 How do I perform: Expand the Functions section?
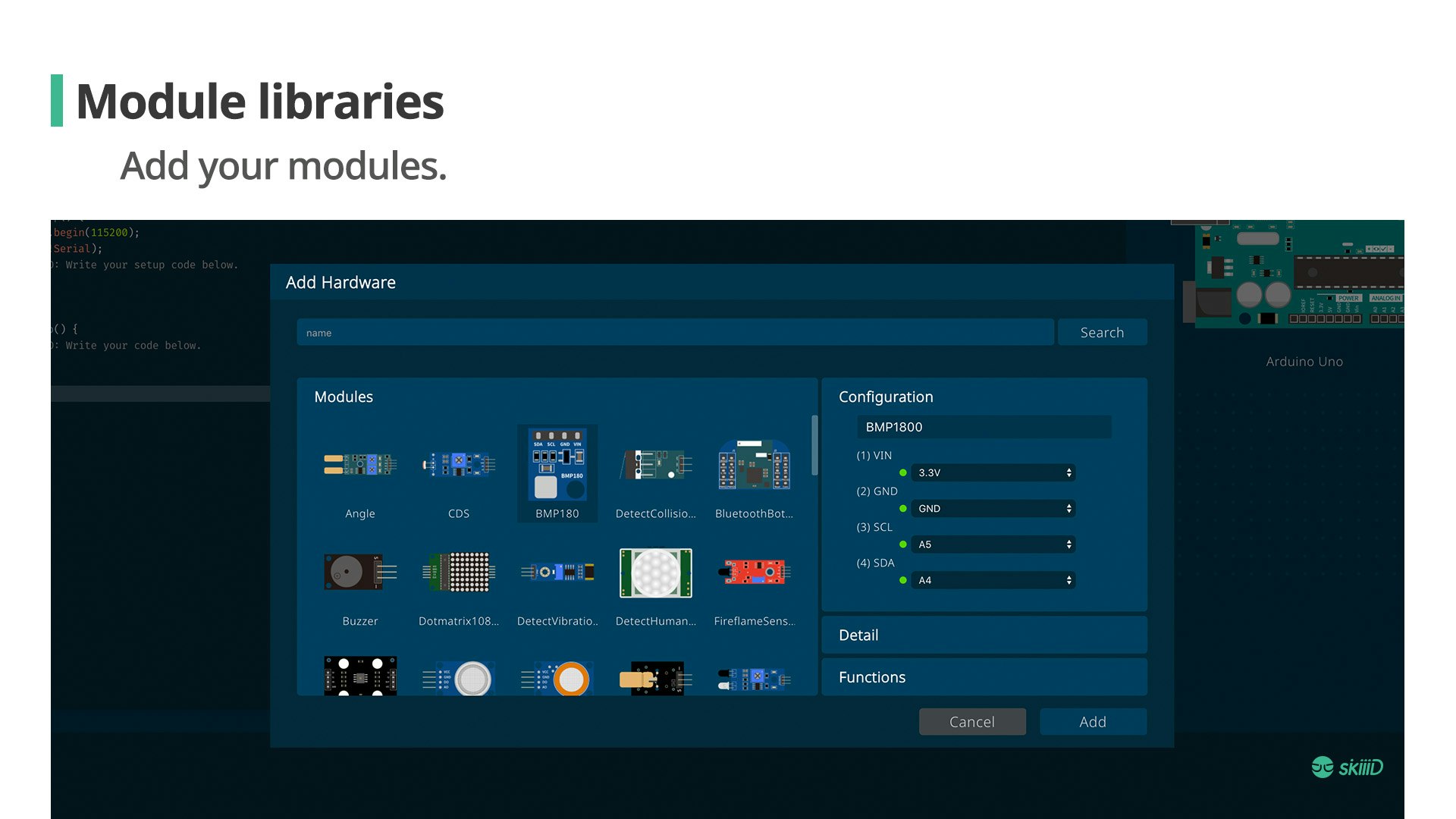point(984,677)
